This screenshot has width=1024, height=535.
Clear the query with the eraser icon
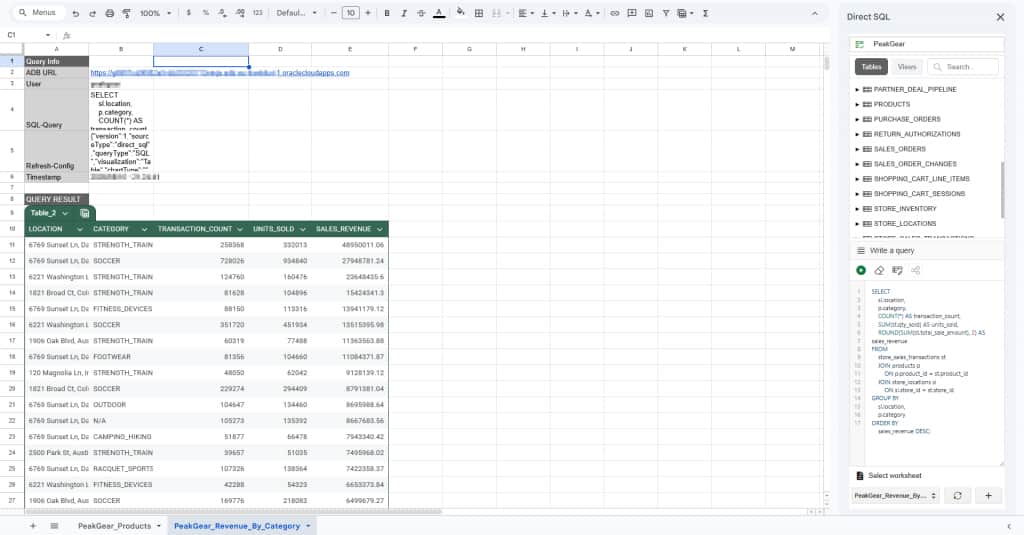(879, 270)
